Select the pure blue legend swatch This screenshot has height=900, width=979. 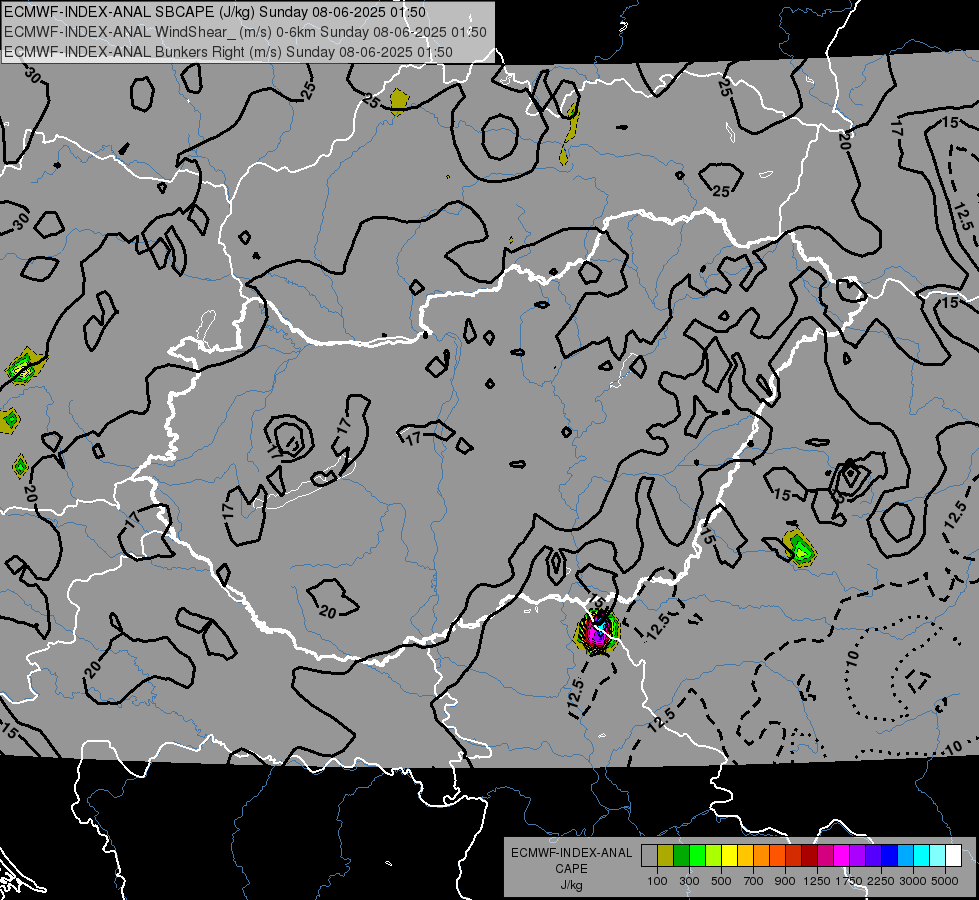890,856
